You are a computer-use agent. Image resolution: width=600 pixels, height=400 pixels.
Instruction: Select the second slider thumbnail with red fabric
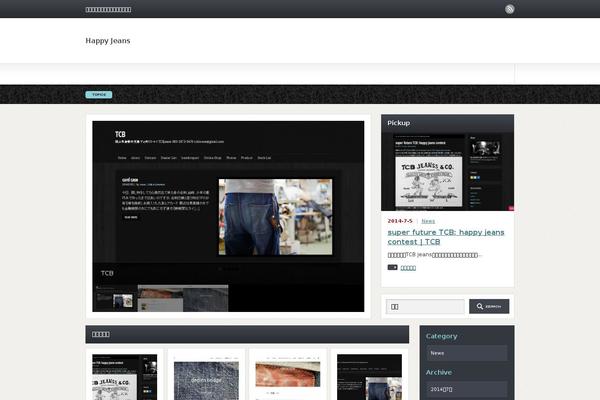point(160,298)
